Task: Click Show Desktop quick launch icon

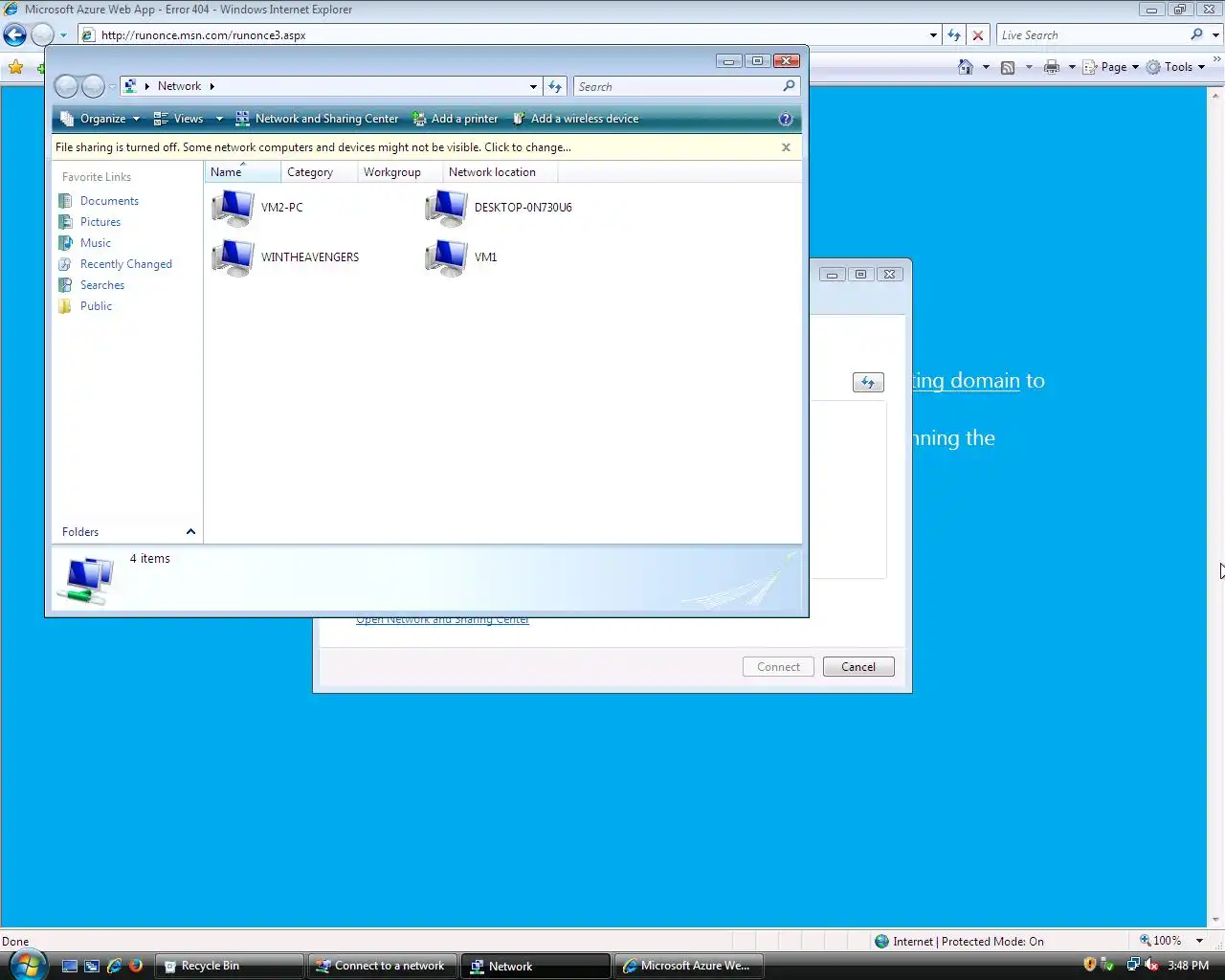Action: pyautogui.click(x=70, y=966)
